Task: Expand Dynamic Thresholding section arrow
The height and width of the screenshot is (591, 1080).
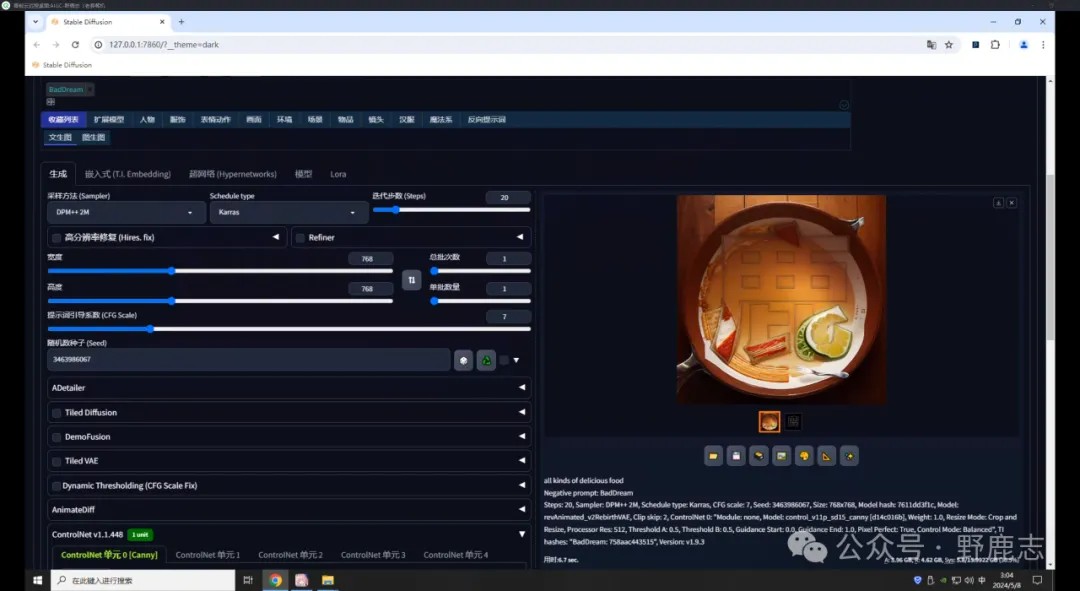Action: point(521,485)
